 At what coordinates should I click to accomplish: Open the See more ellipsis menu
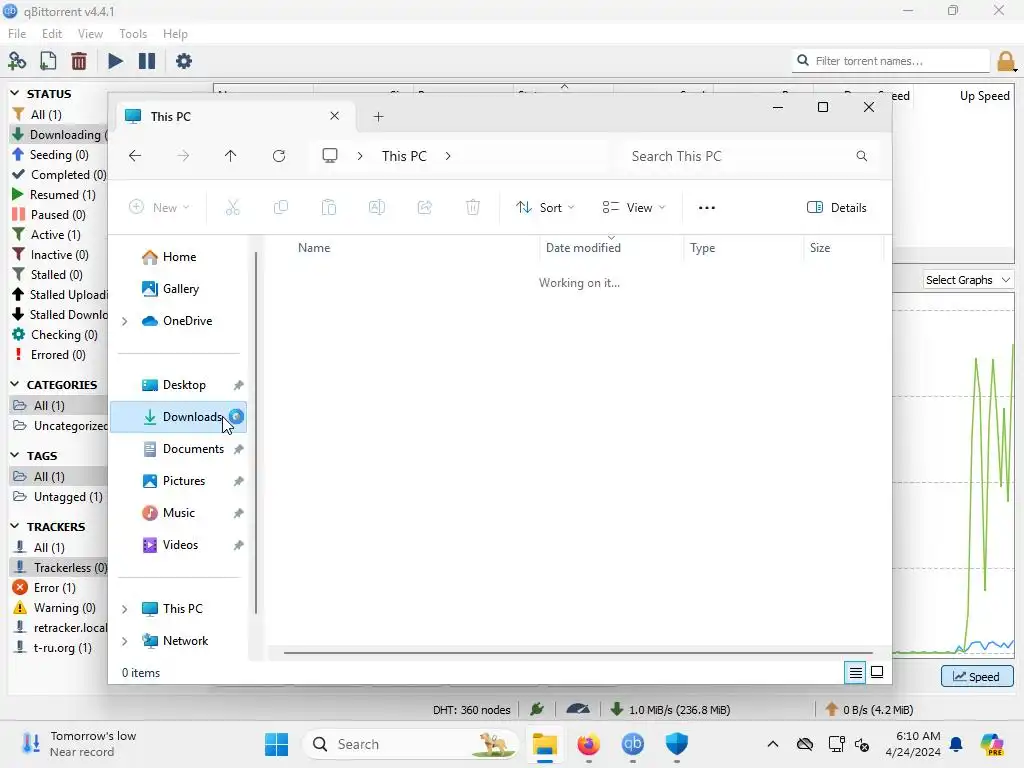click(x=707, y=208)
